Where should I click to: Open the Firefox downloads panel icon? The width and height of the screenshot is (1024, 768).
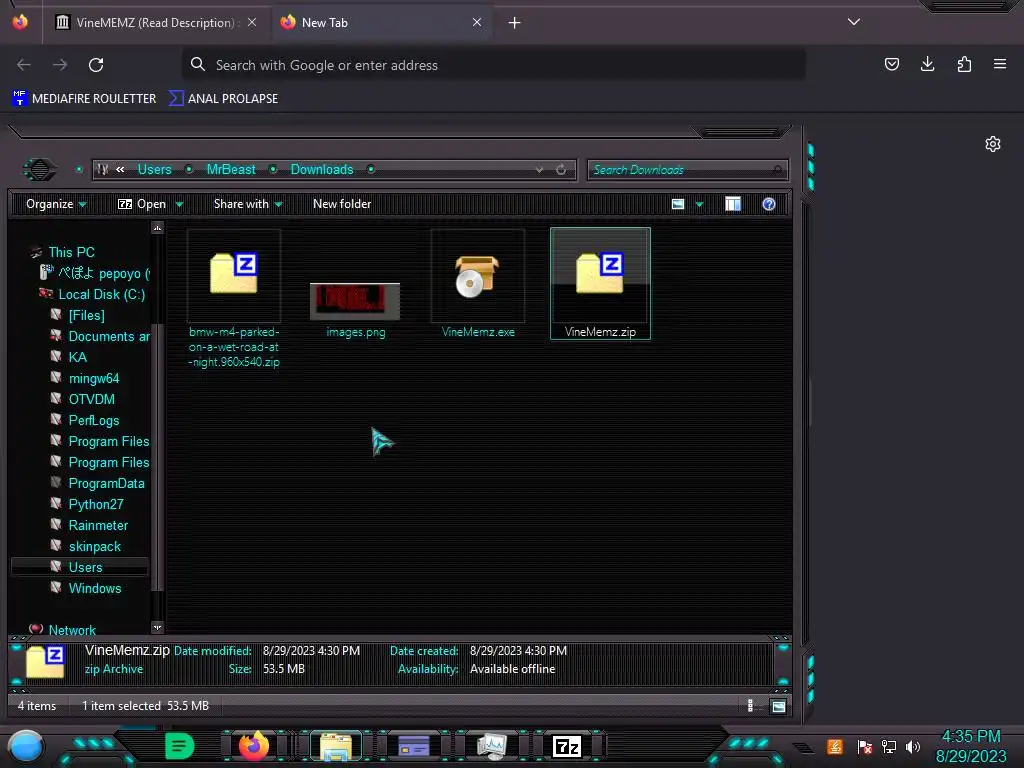927,64
